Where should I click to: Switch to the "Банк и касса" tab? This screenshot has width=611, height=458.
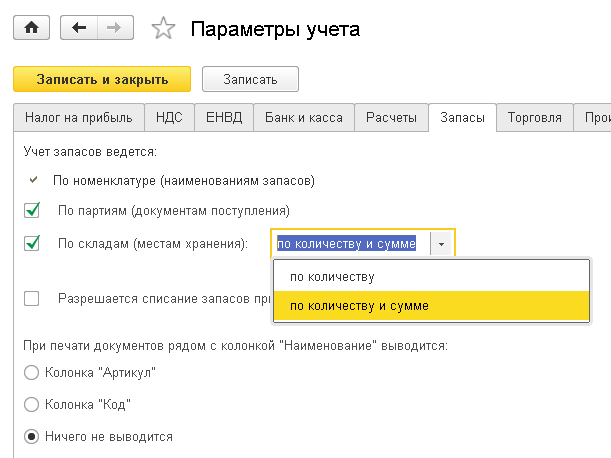coord(304,117)
